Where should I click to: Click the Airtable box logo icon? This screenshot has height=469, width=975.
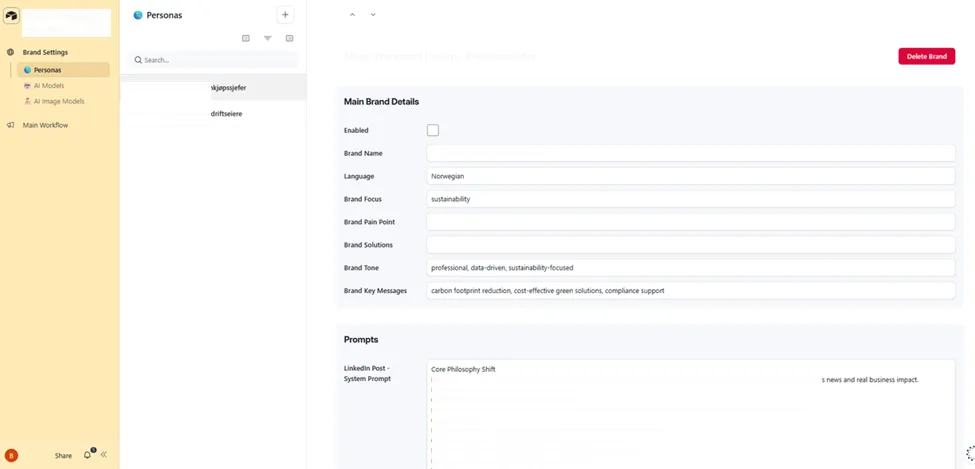11,16
